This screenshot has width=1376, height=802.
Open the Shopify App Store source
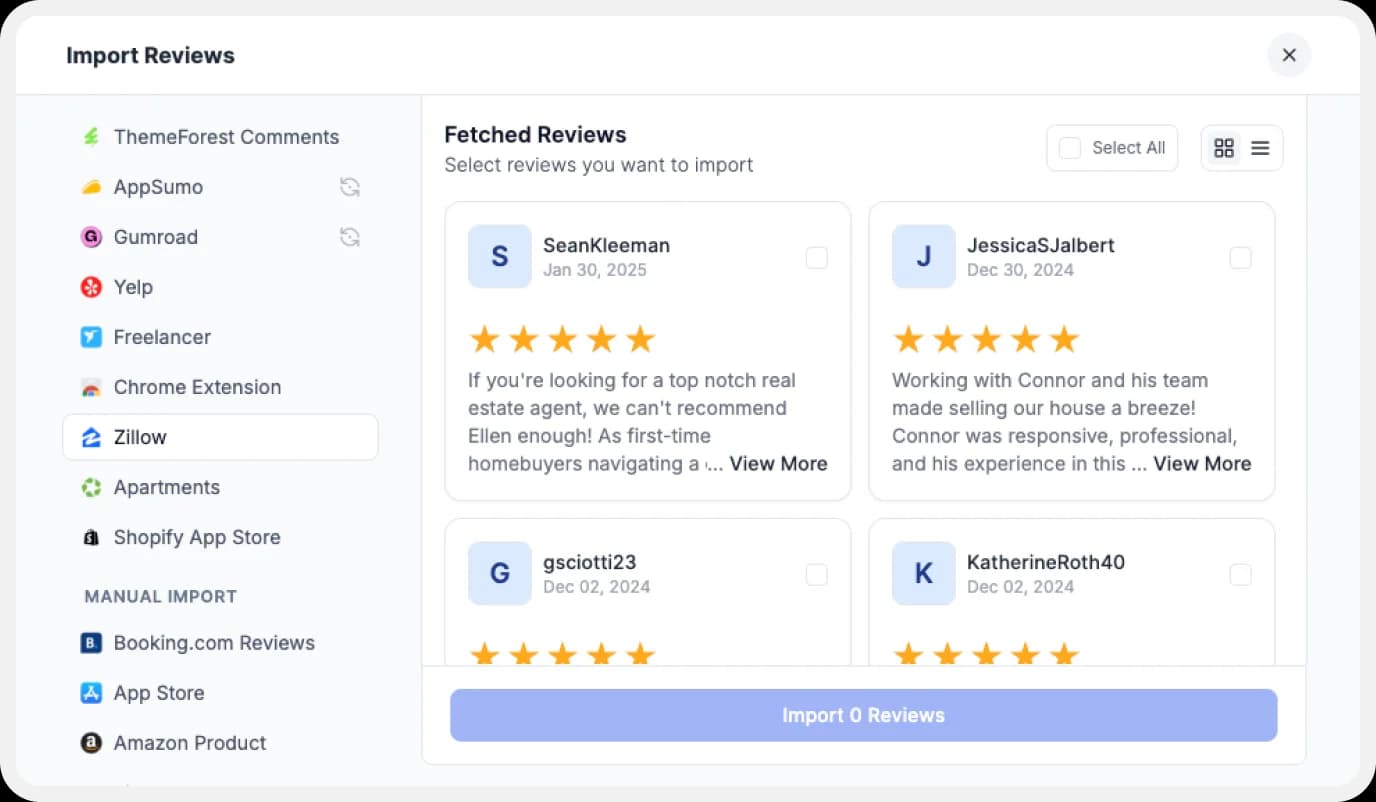pyautogui.click(x=197, y=537)
